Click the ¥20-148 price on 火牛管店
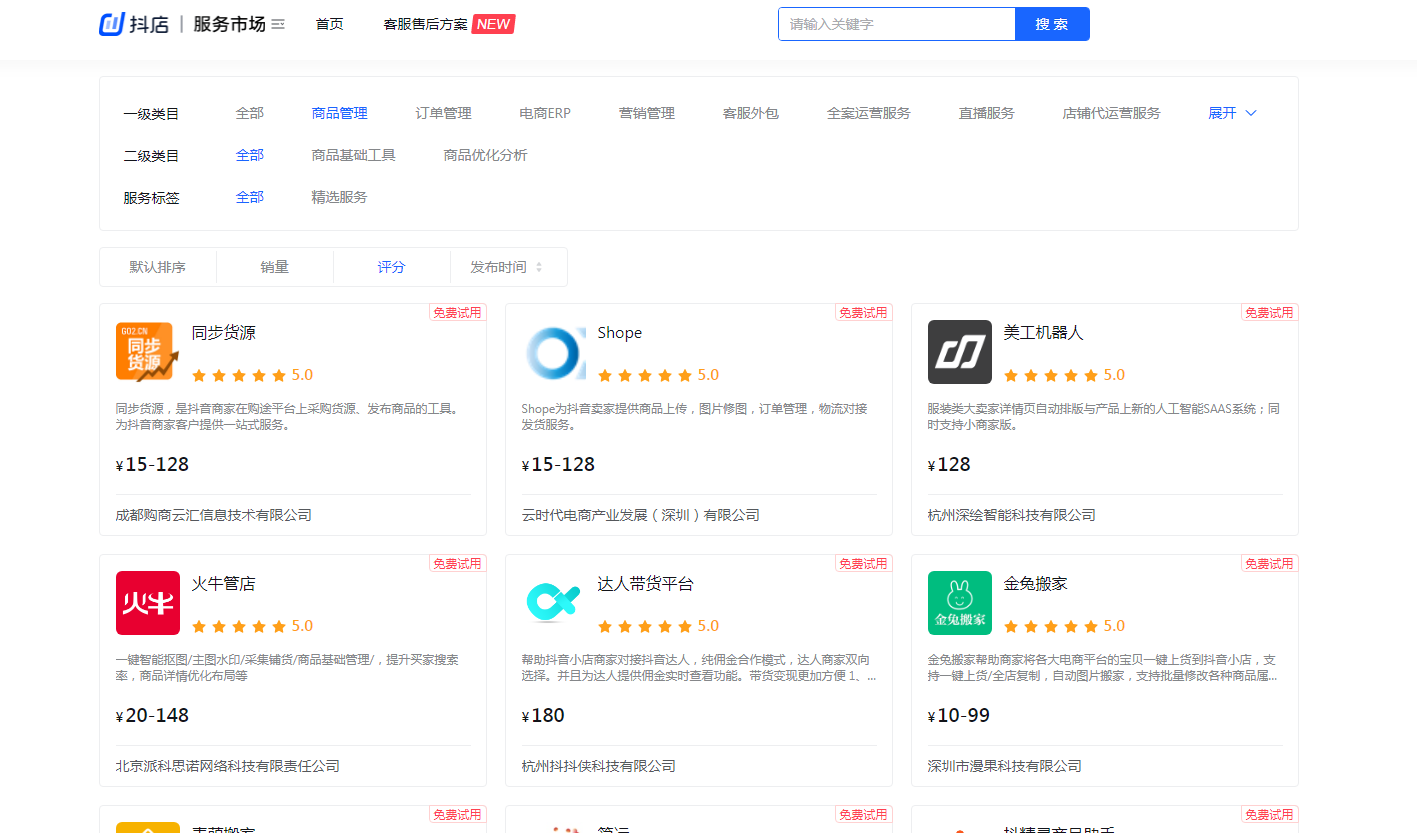 [153, 715]
